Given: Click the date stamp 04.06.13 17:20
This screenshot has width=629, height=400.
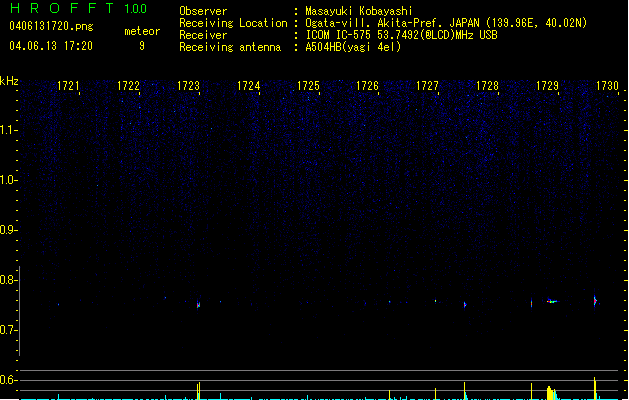Looking at the screenshot, I should pyautogui.click(x=51, y=46).
